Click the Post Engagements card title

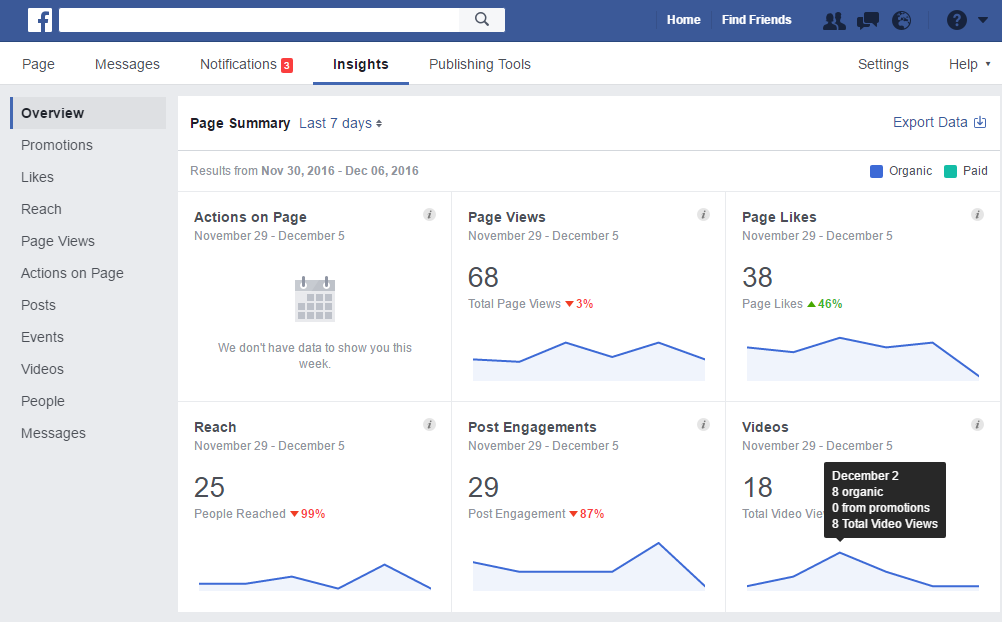click(x=532, y=427)
